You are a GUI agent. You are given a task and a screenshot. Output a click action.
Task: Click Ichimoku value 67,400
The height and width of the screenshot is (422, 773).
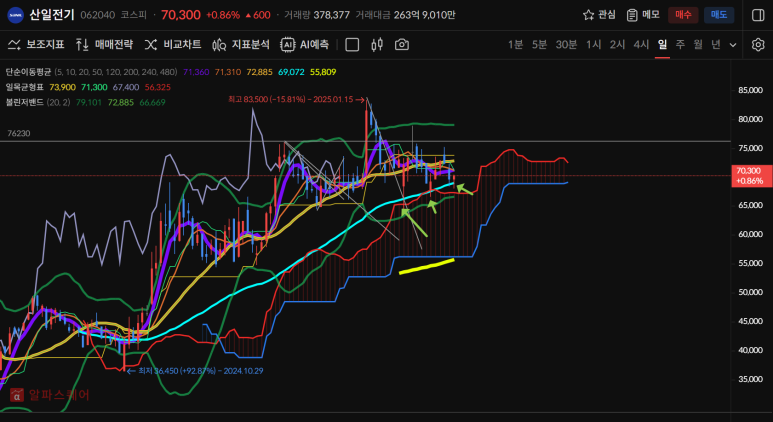126,87
